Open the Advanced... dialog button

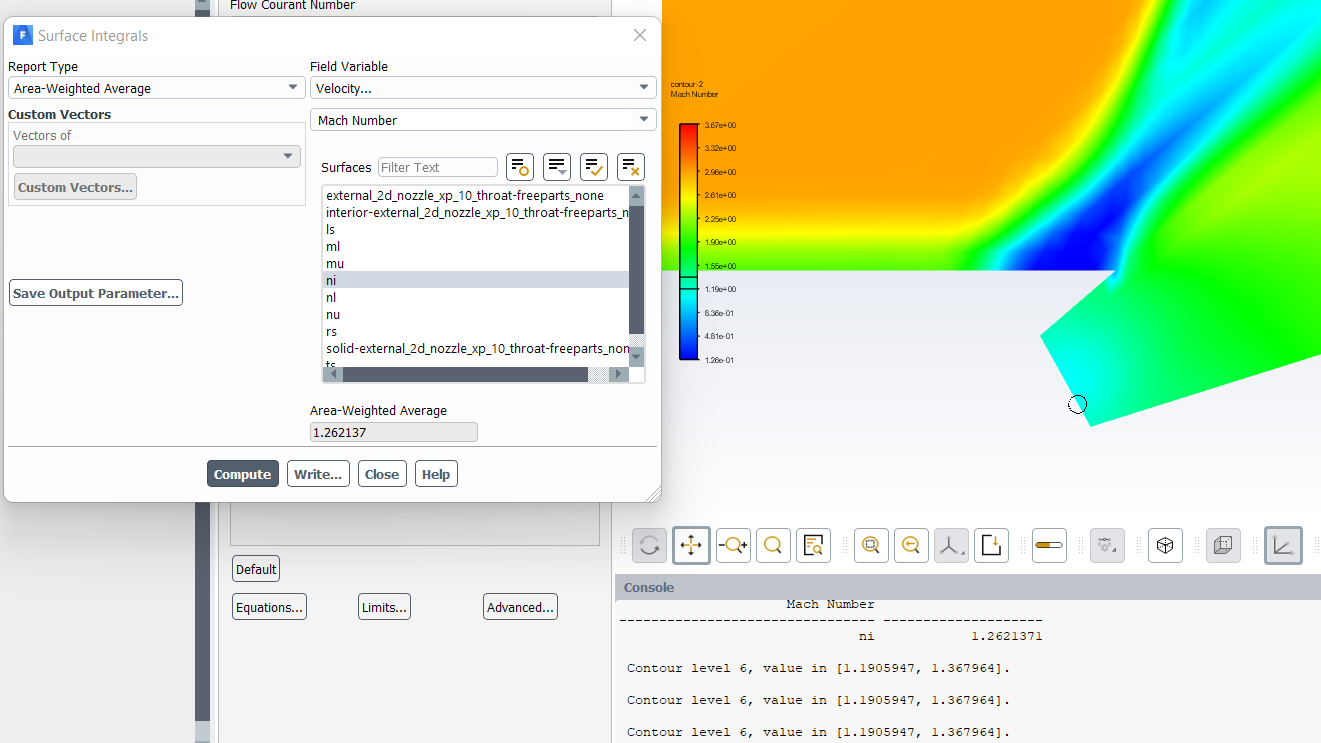coord(520,607)
